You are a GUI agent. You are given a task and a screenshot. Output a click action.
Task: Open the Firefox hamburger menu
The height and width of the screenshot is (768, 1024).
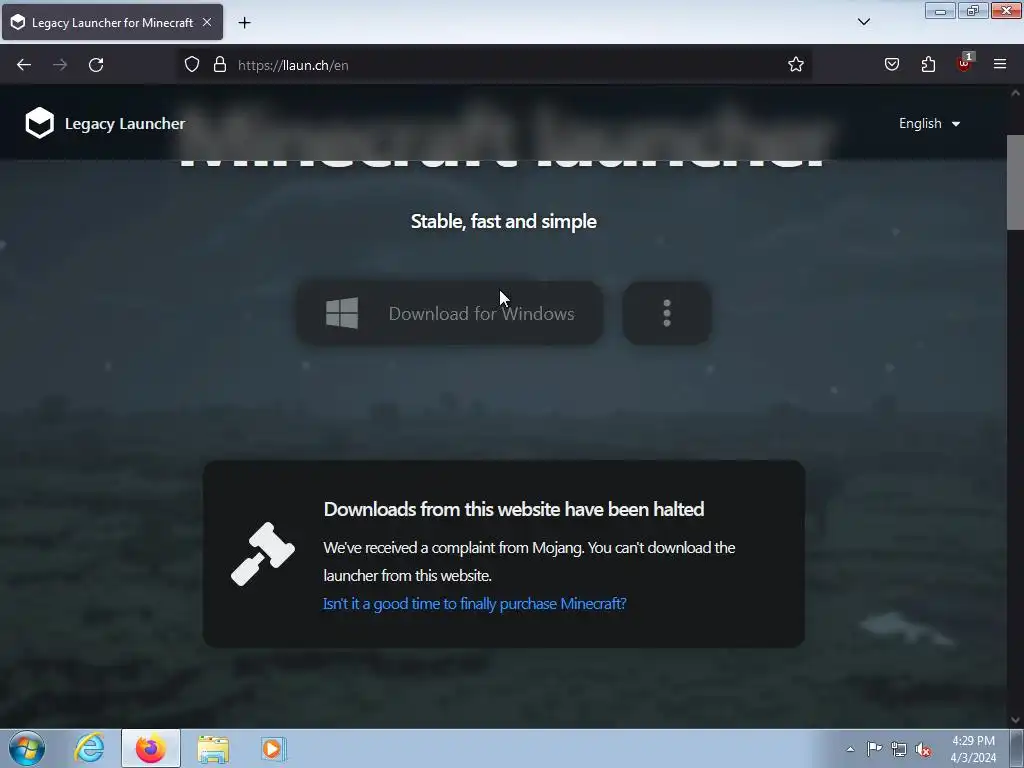1000,65
